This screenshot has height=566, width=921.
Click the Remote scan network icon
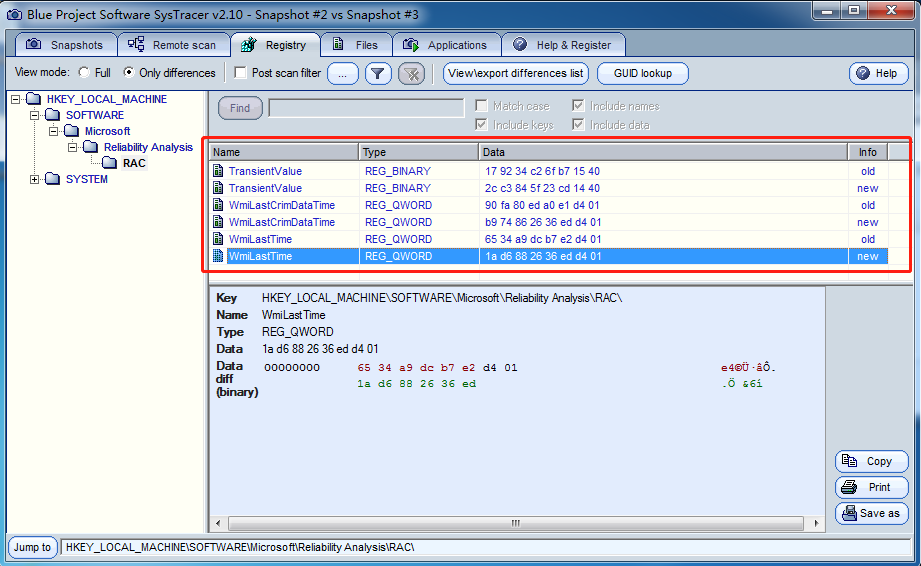click(x=136, y=44)
